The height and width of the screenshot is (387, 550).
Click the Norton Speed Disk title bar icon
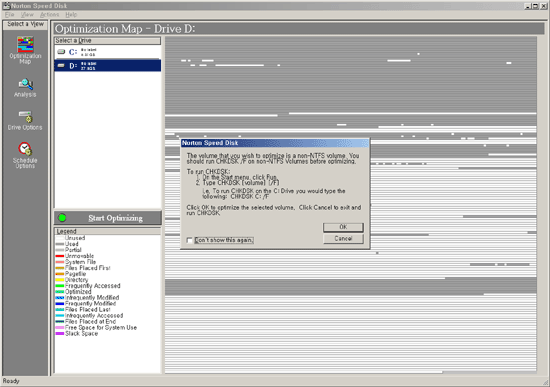coord(6,6)
